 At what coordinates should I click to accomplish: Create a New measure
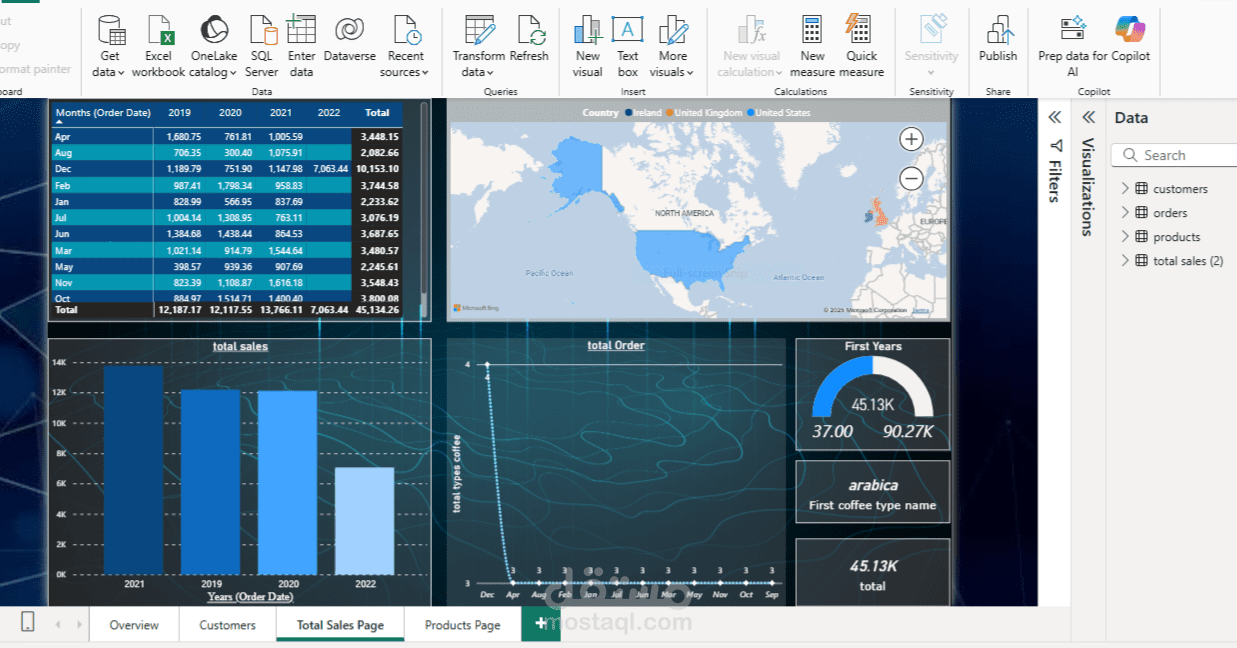point(812,46)
